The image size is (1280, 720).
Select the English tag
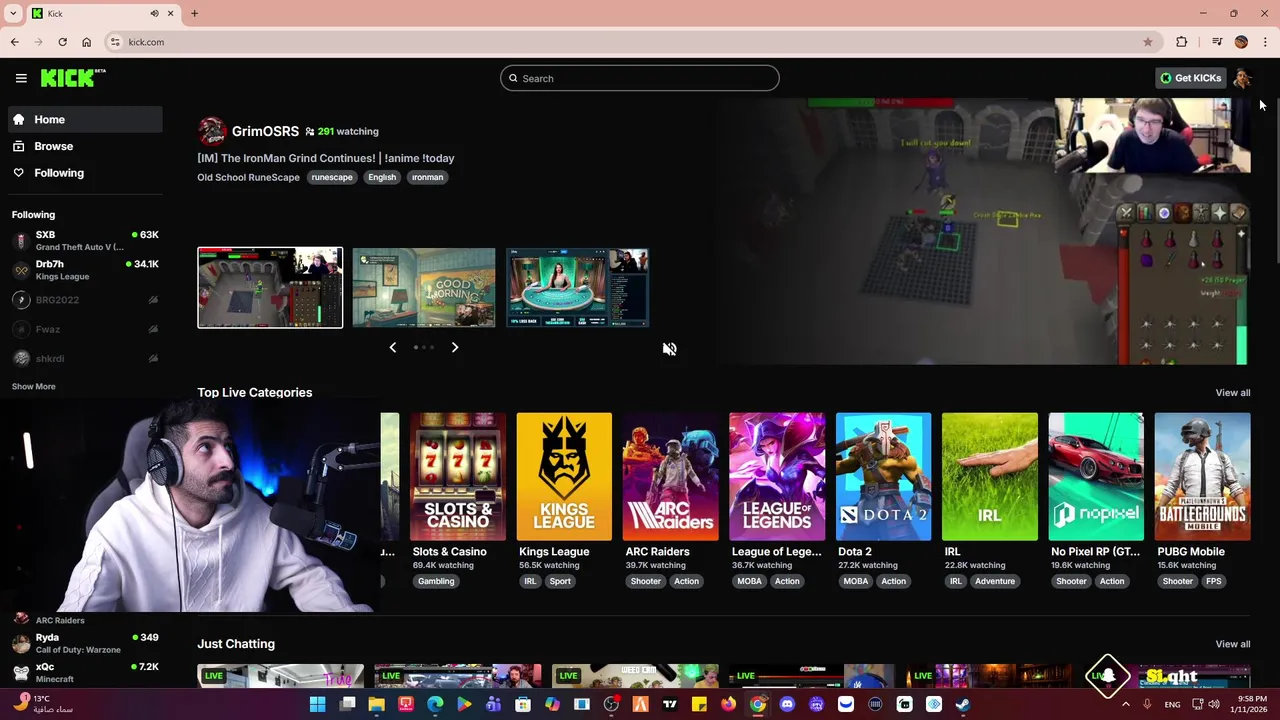(x=382, y=177)
